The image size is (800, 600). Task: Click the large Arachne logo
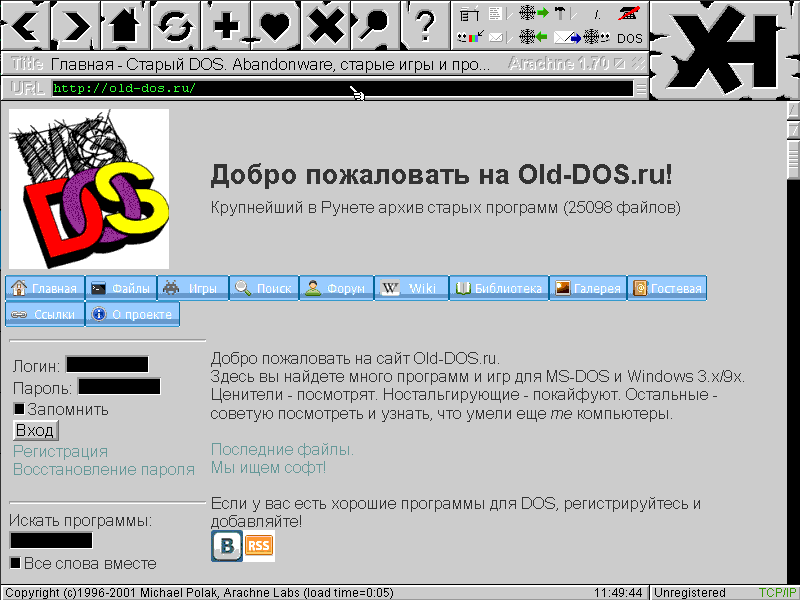(x=725, y=49)
